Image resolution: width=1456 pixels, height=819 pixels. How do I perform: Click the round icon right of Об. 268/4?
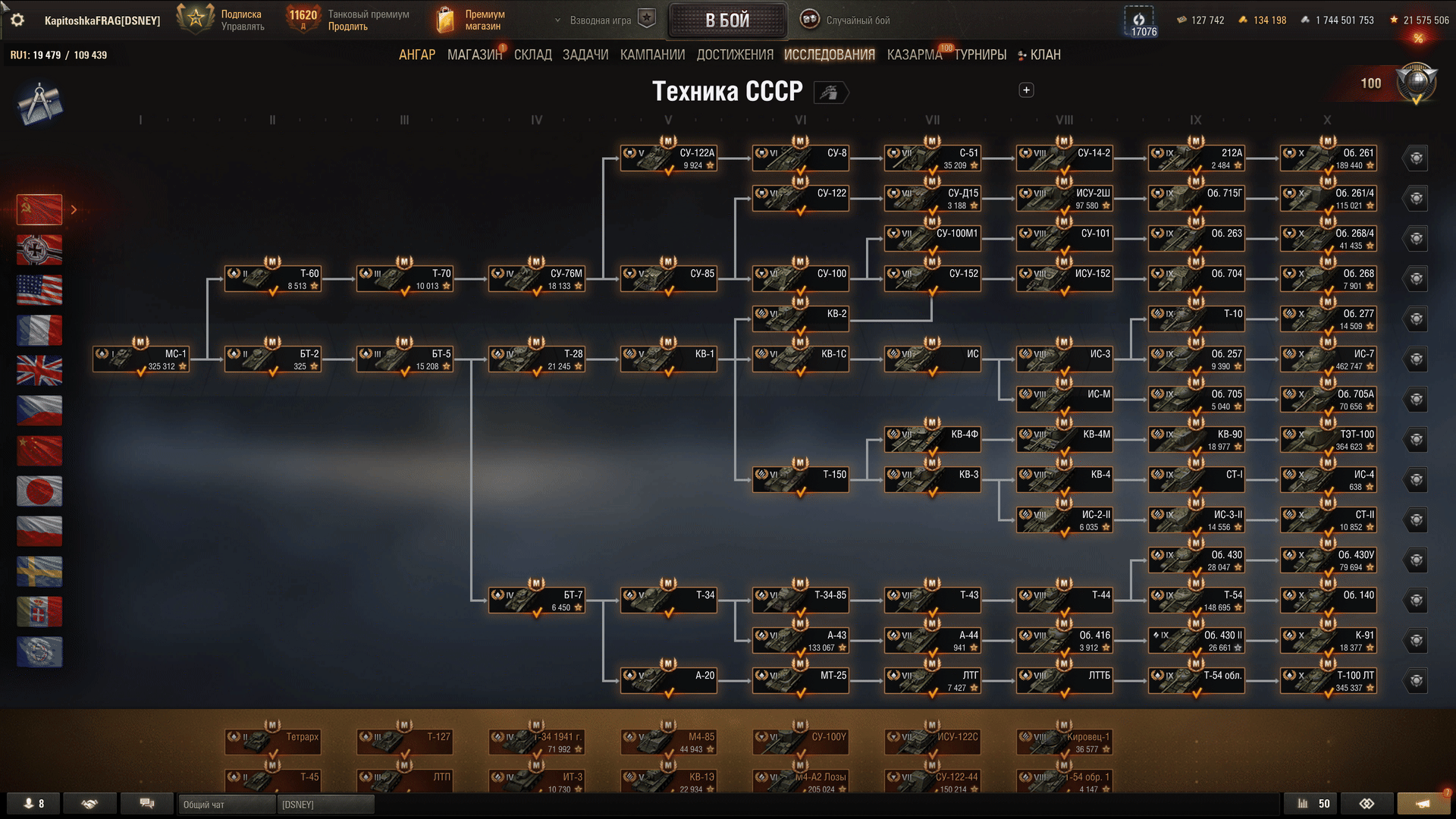[1416, 239]
